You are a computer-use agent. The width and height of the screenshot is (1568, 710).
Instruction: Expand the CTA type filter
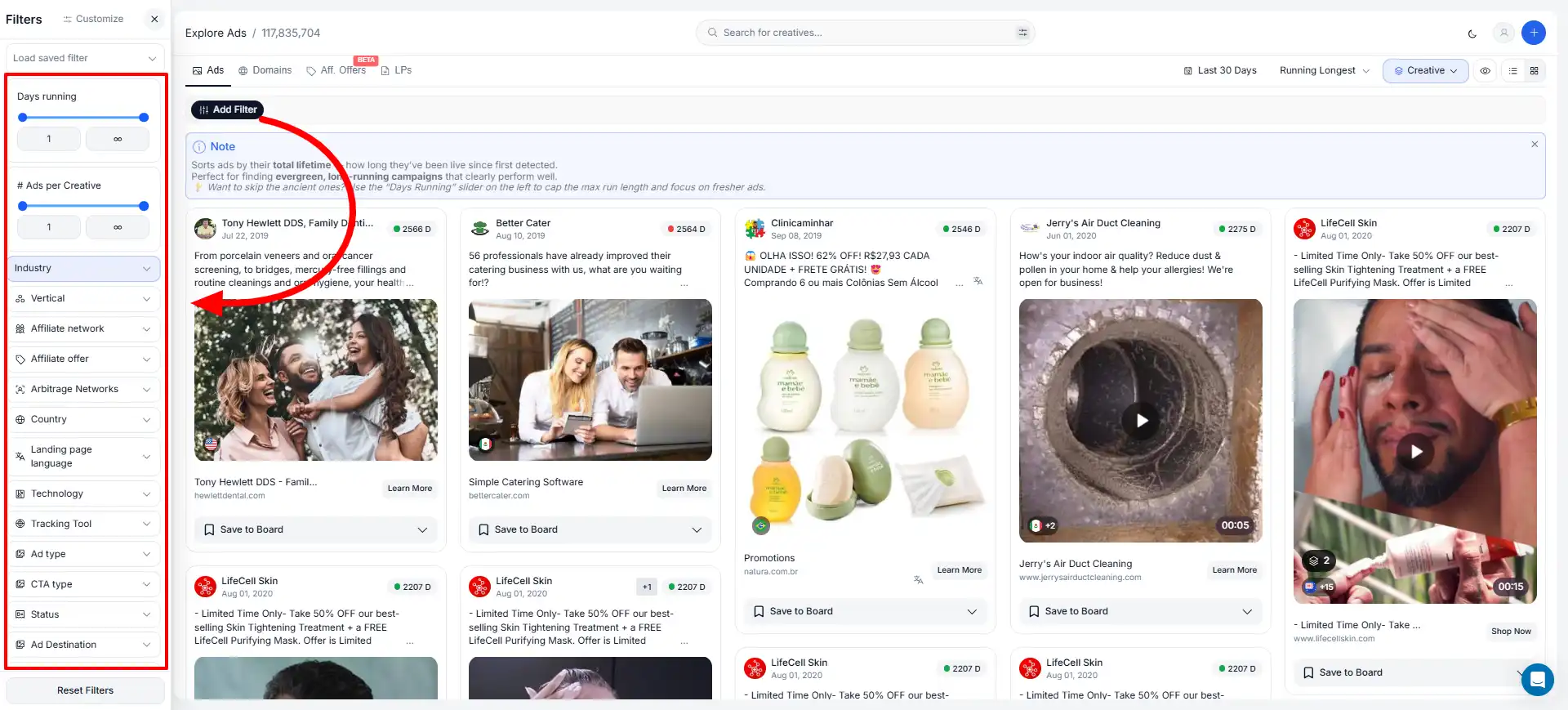(85, 584)
